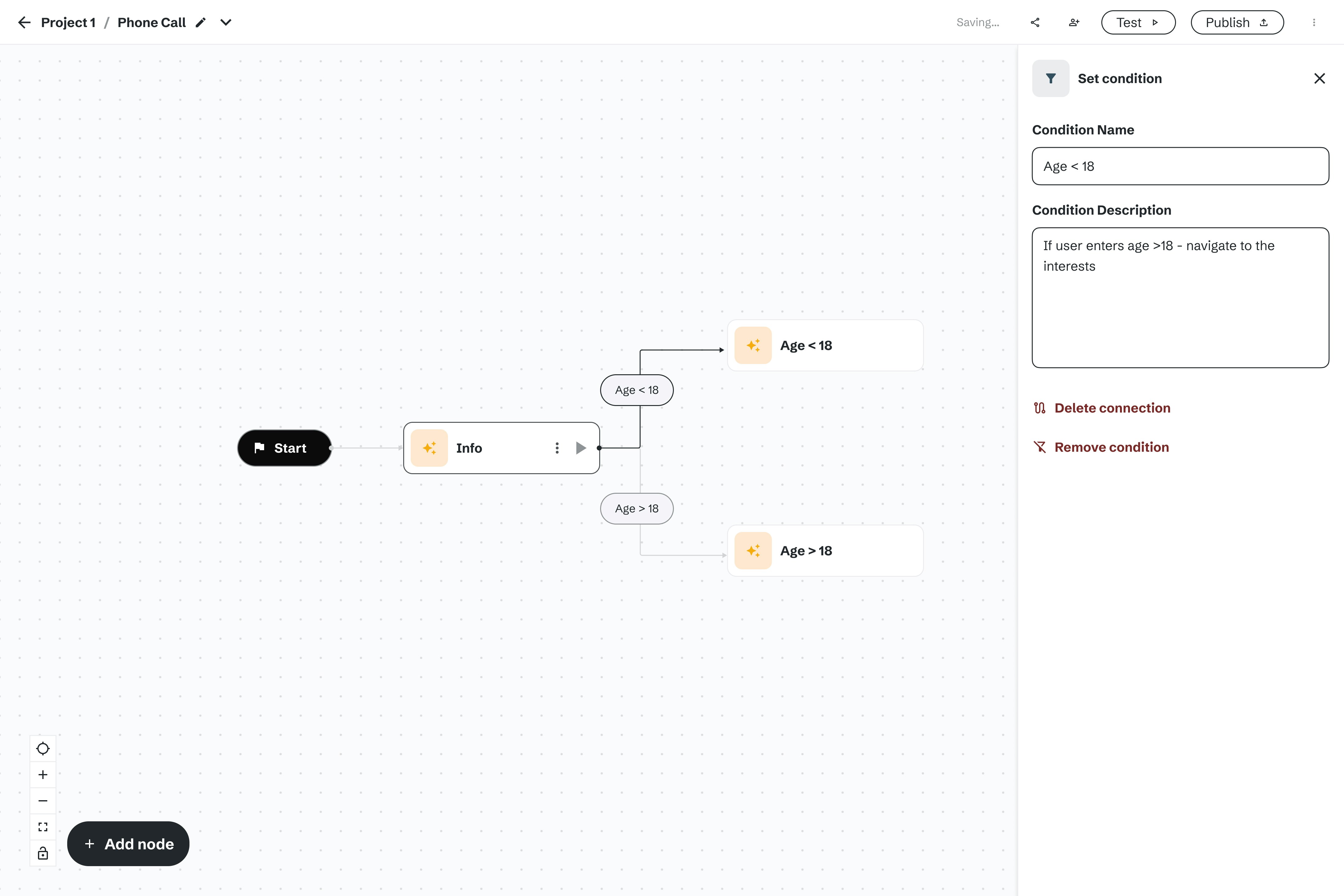Image resolution: width=1344 pixels, height=896 pixels.
Task: Click the center view target icon
Action: click(x=43, y=749)
